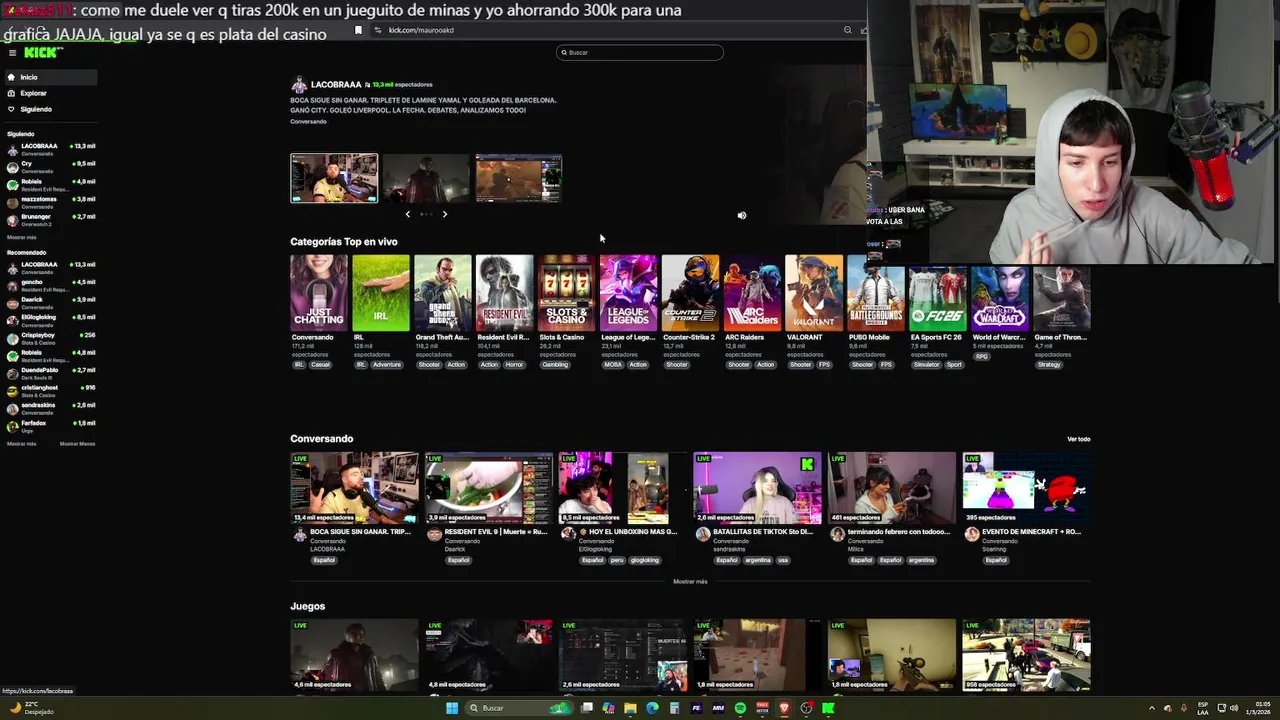Image resolution: width=1280 pixels, height=720 pixels.
Task: Expand the Recomendado list with Mostrar más
Action: [21, 443]
